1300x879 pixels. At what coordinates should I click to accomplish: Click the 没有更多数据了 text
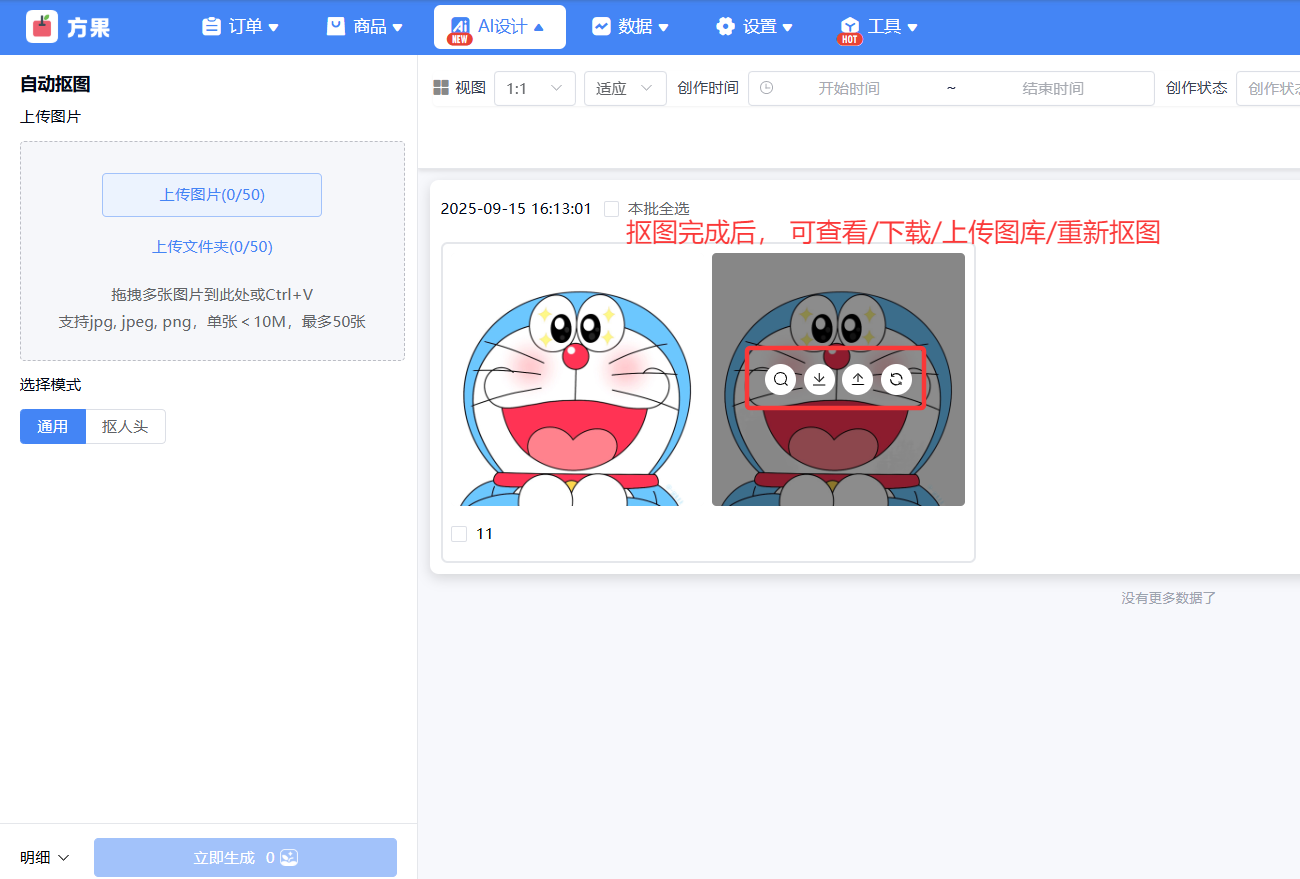[1168, 598]
